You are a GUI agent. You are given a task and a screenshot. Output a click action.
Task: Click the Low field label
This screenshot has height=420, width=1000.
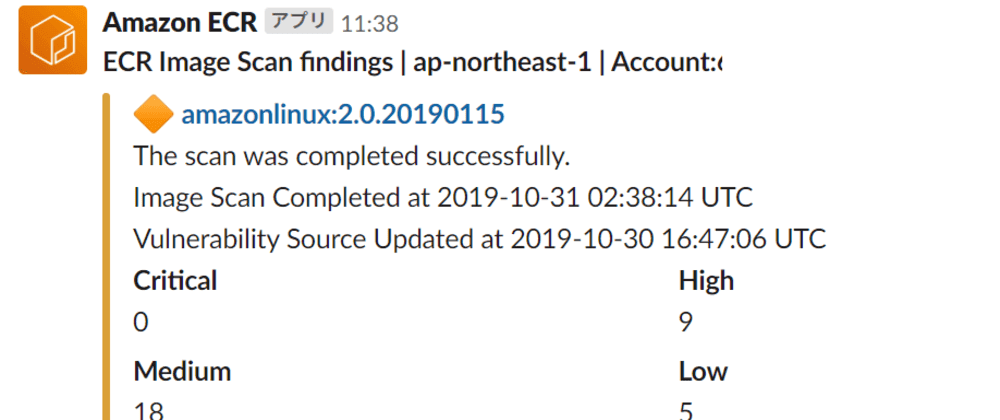(x=703, y=372)
